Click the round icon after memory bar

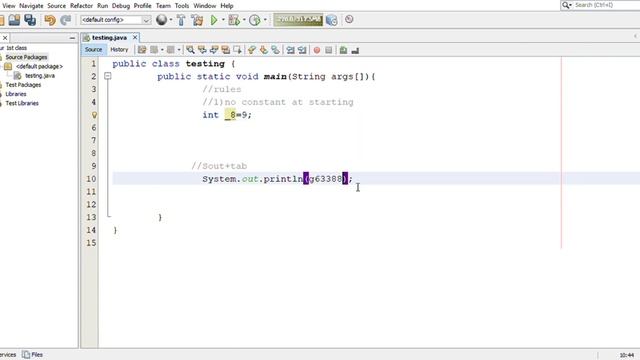(349, 19)
